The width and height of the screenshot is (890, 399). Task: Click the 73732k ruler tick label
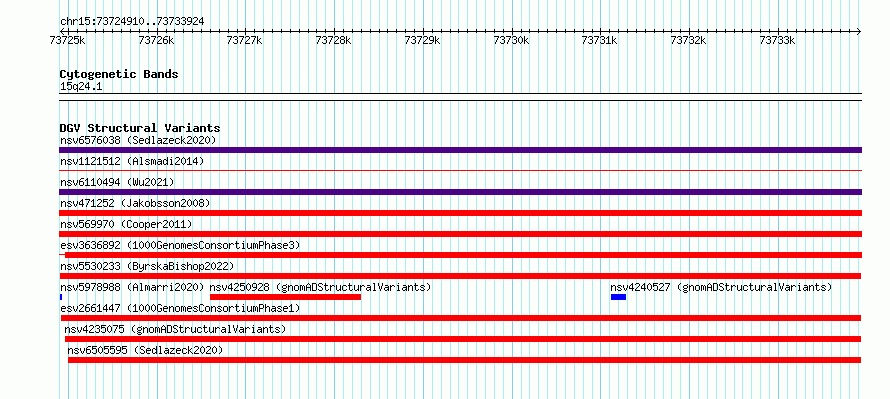click(689, 40)
